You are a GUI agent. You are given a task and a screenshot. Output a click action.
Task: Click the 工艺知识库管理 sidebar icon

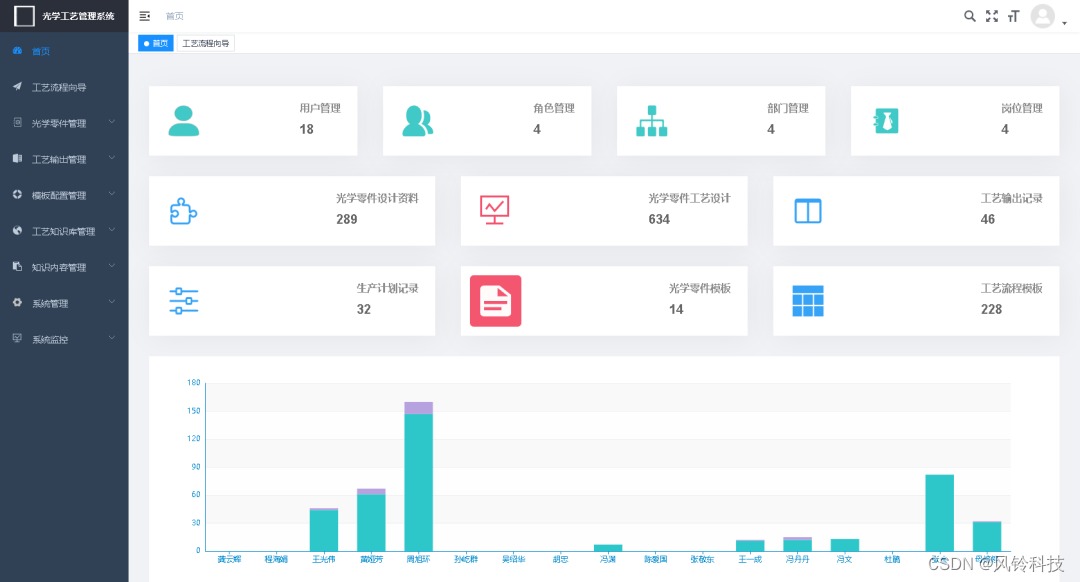tap(17, 230)
